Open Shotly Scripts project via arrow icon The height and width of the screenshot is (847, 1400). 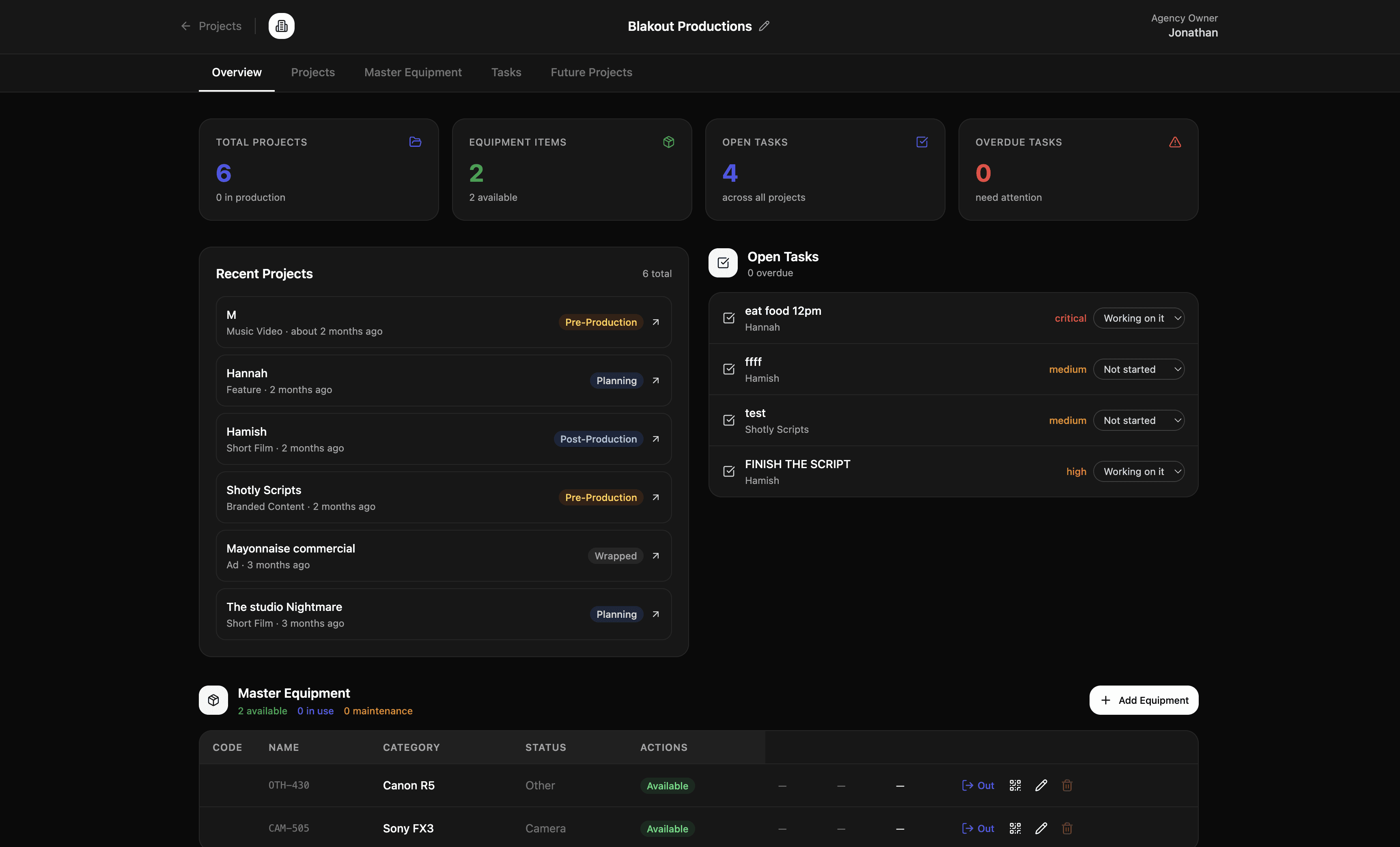click(656, 498)
